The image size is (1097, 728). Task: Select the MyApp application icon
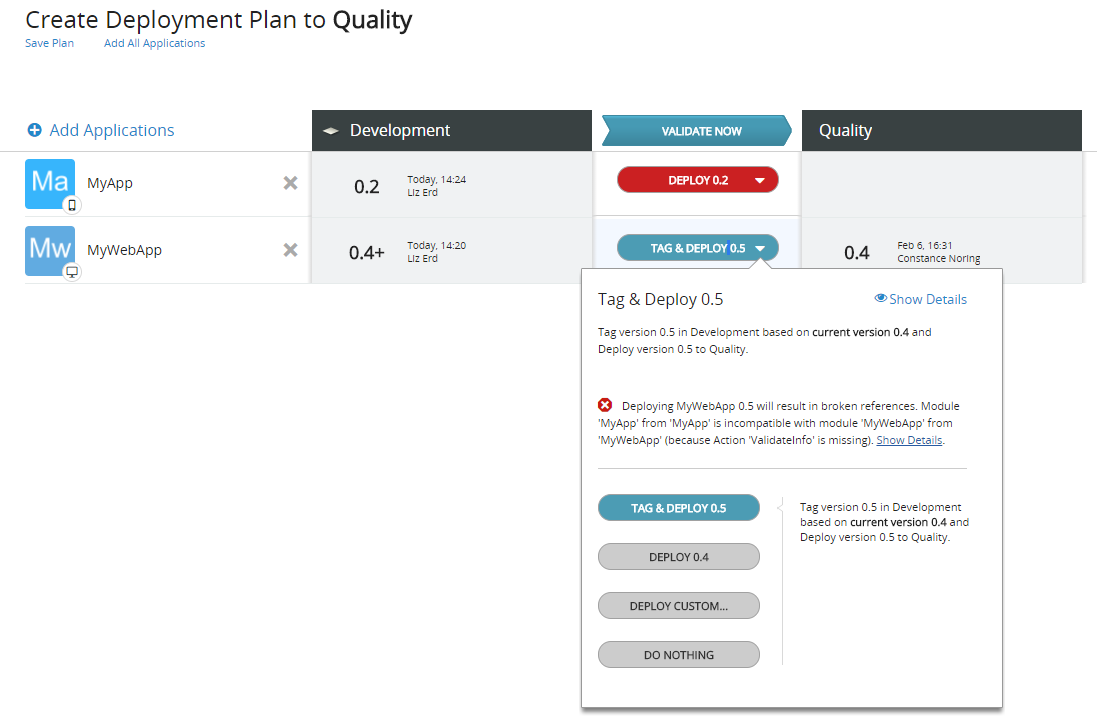50,182
